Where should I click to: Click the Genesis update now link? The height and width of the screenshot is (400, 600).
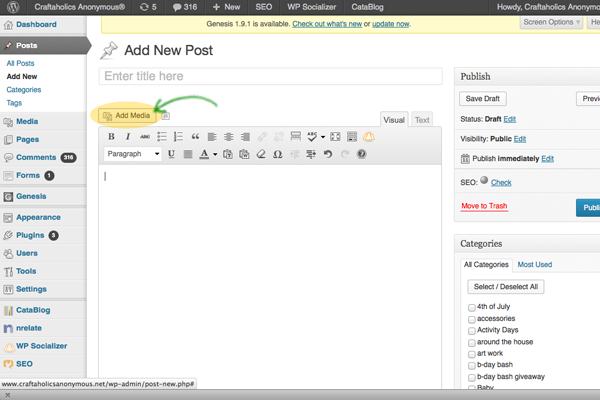tap(390, 24)
